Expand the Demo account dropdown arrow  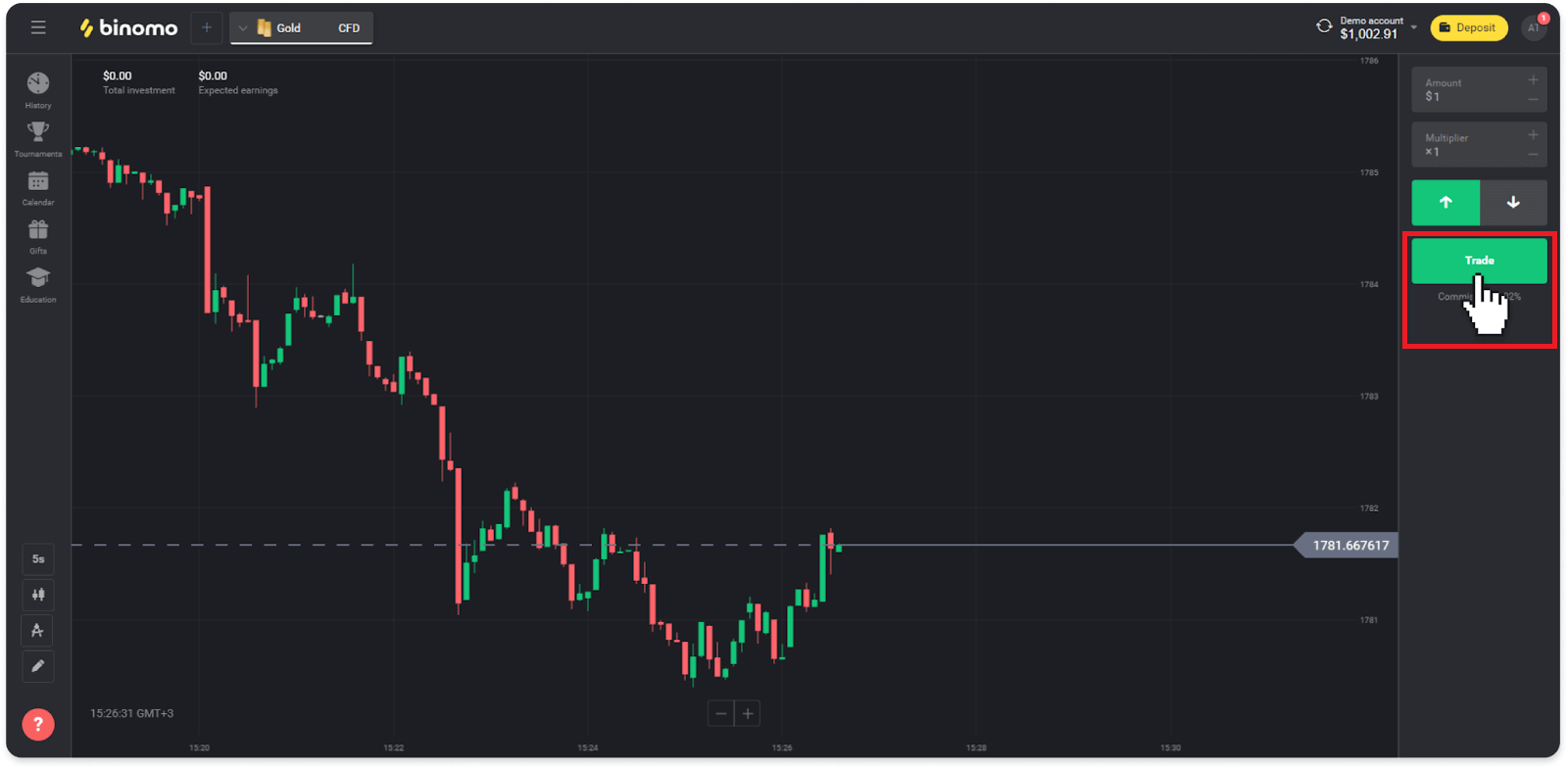pyautogui.click(x=1414, y=27)
